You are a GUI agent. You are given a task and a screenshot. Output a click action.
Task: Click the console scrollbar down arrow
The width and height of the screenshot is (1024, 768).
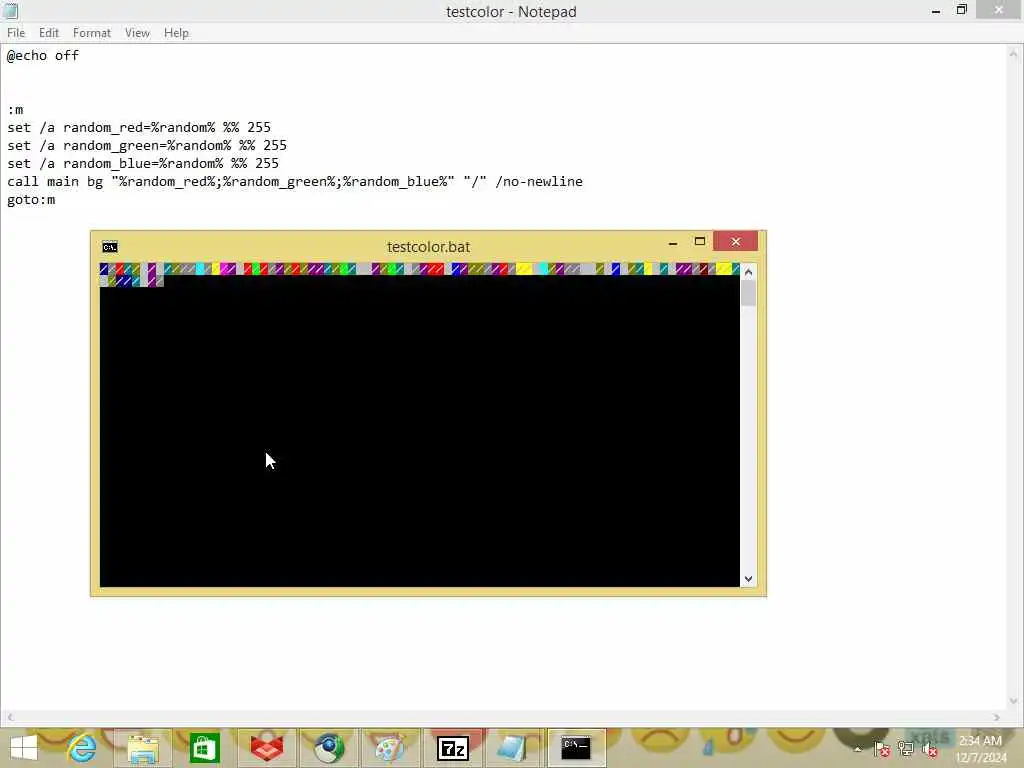pyautogui.click(x=748, y=579)
